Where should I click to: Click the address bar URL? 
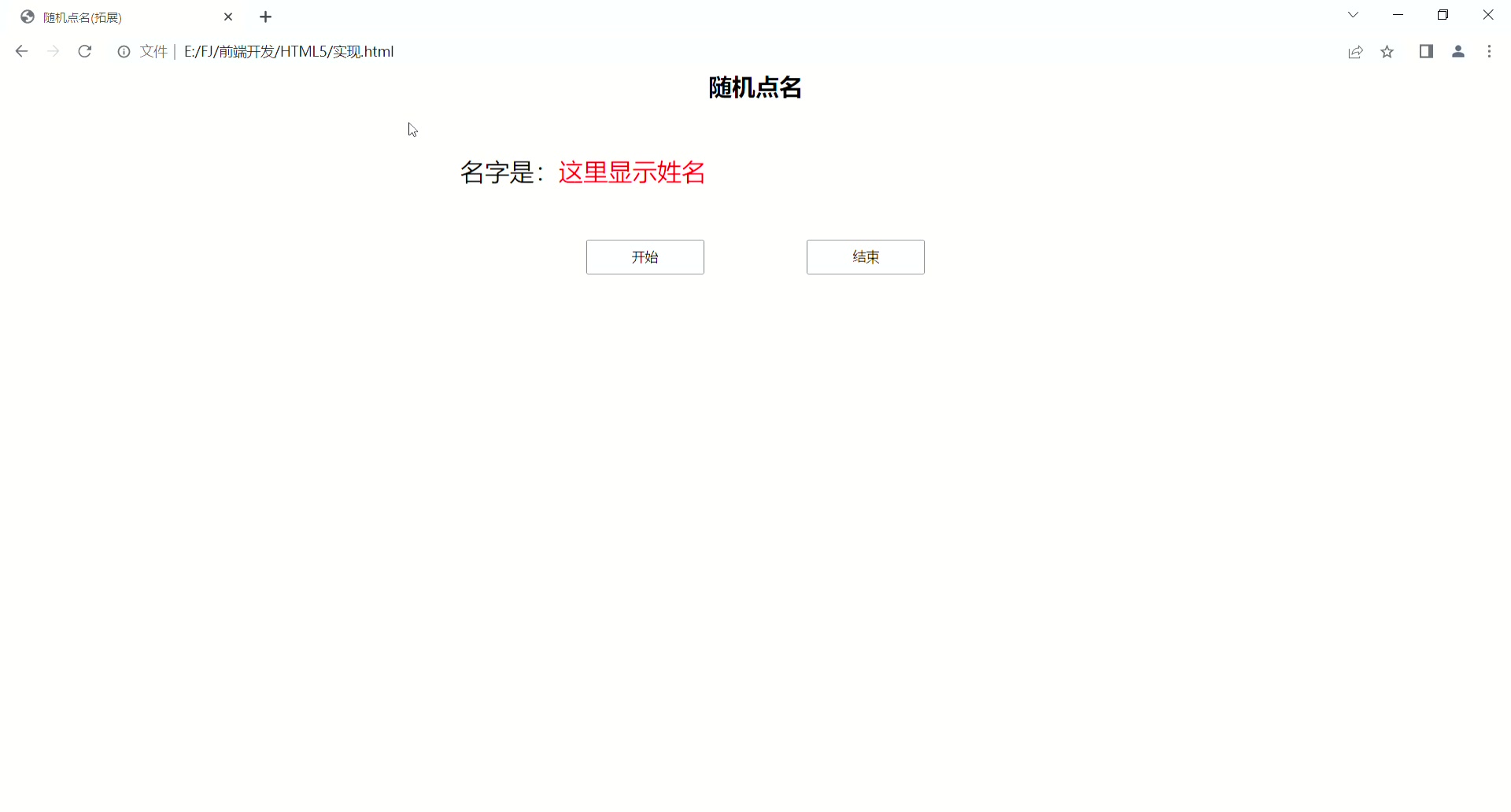289,52
